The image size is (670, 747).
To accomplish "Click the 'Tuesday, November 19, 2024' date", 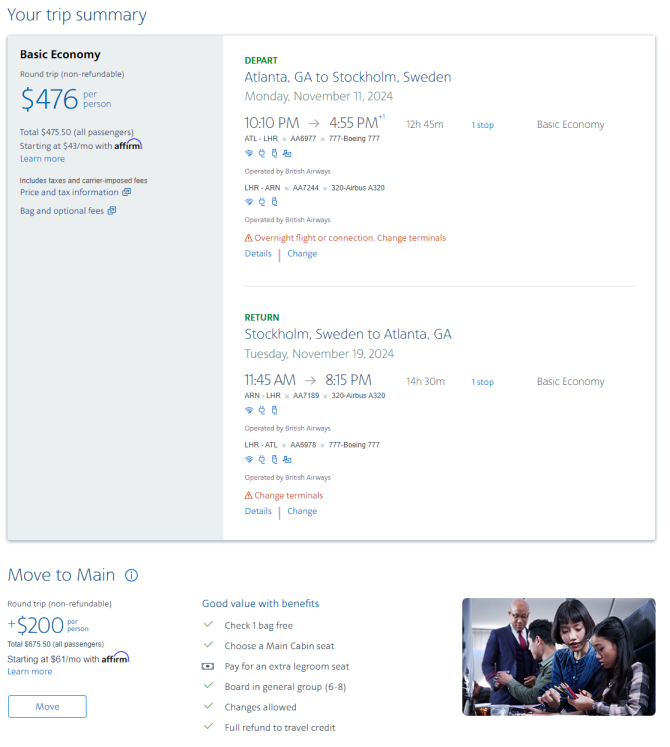I will 319,354.
